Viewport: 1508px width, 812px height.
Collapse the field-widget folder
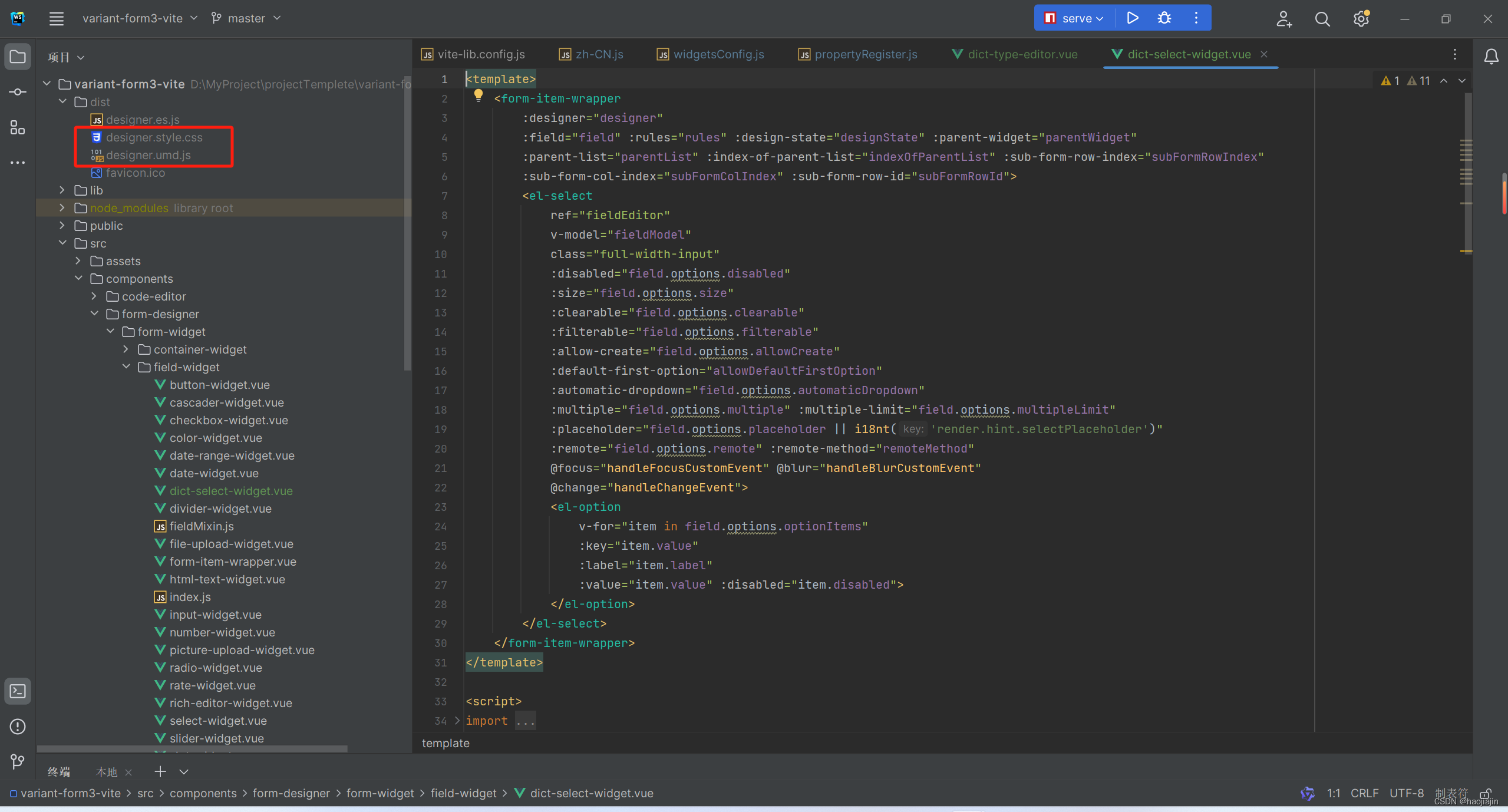point(126,367)
